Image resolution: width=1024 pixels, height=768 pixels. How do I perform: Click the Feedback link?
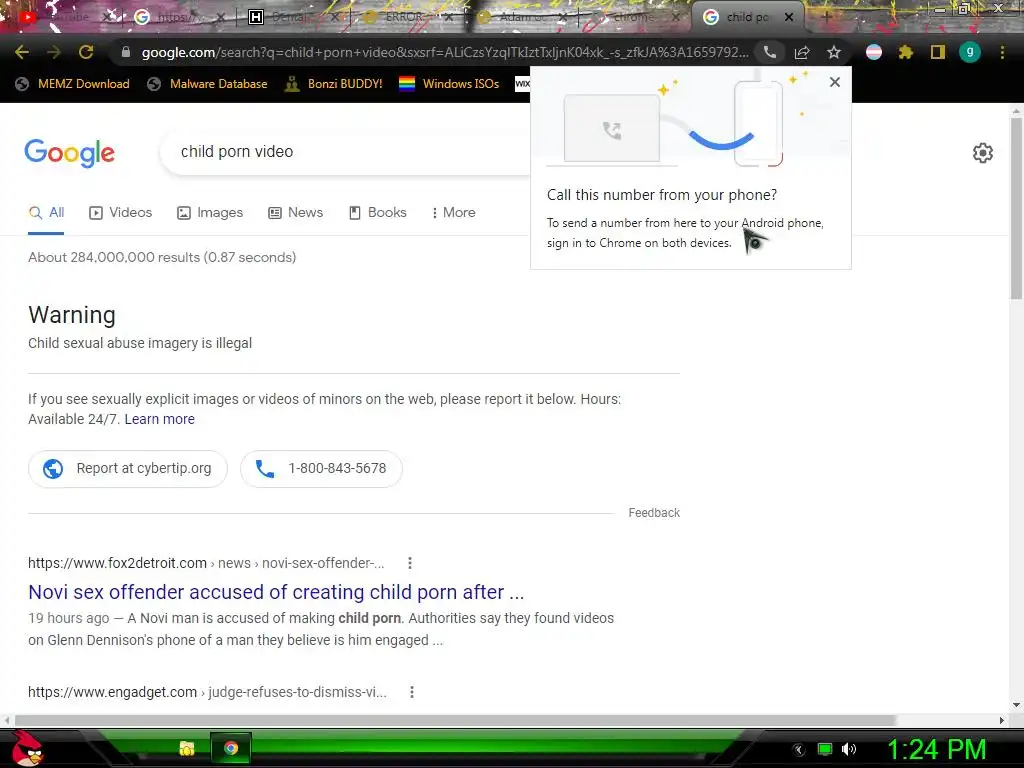[654, 513]
